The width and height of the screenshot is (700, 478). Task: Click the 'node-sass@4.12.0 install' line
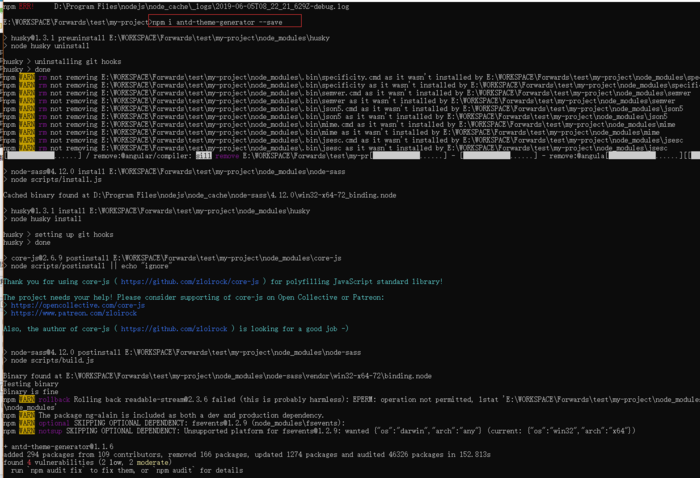[x=174, y=171]
